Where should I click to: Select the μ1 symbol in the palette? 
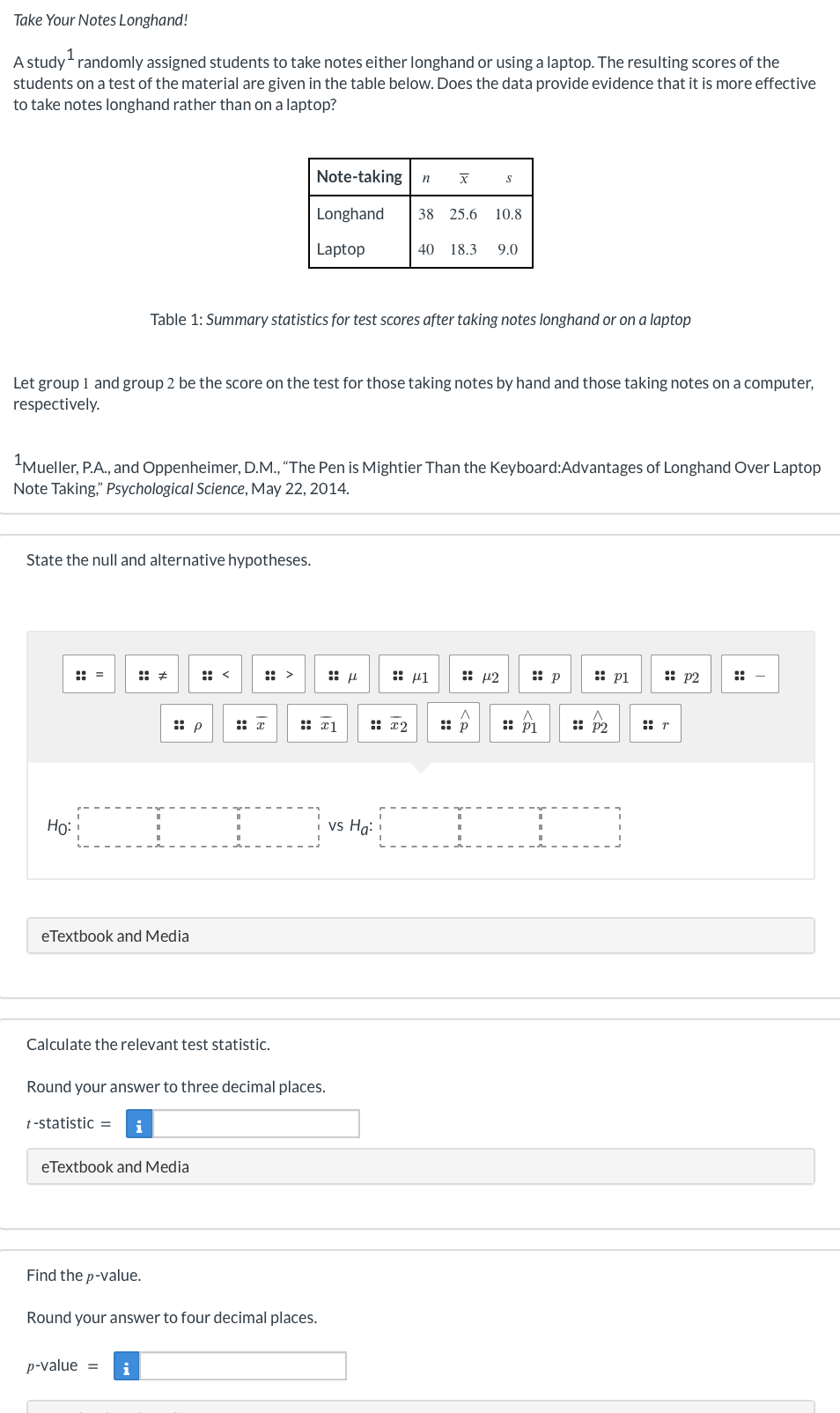coord(411,675)
